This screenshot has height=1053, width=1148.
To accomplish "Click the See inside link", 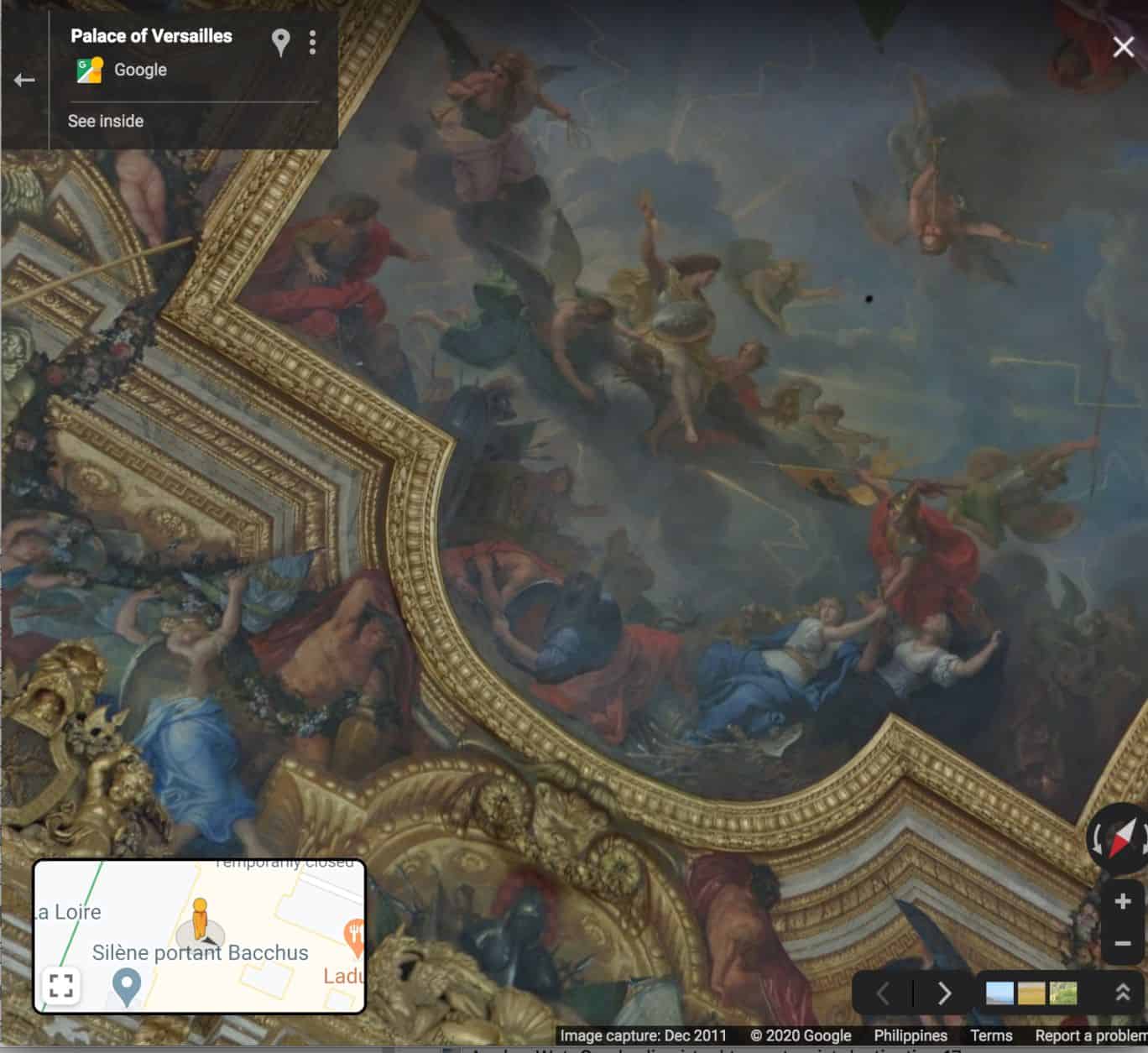I will 106,121.
